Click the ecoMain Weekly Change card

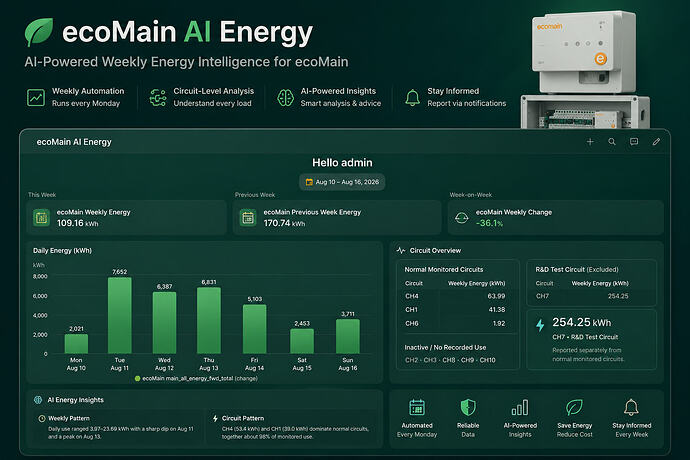[555, 217]
